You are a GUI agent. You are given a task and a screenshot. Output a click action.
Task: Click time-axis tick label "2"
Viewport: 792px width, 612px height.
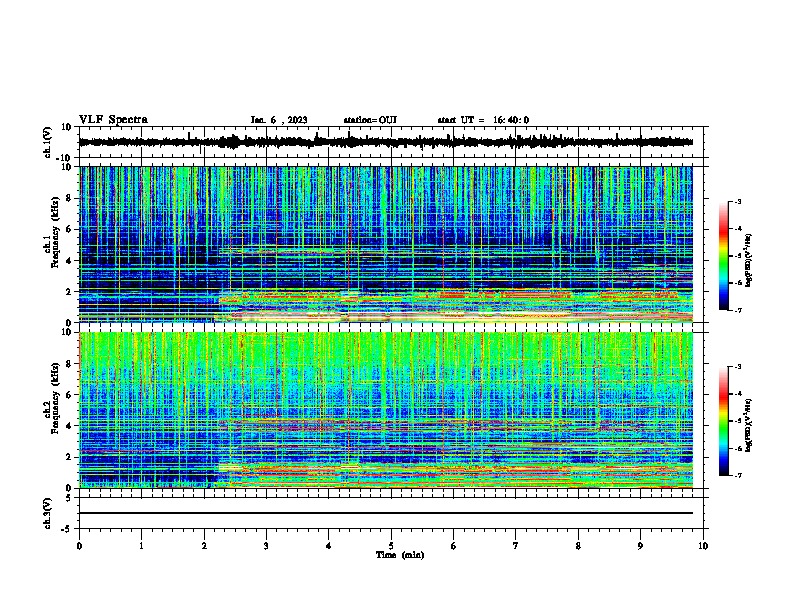(204, 546)
